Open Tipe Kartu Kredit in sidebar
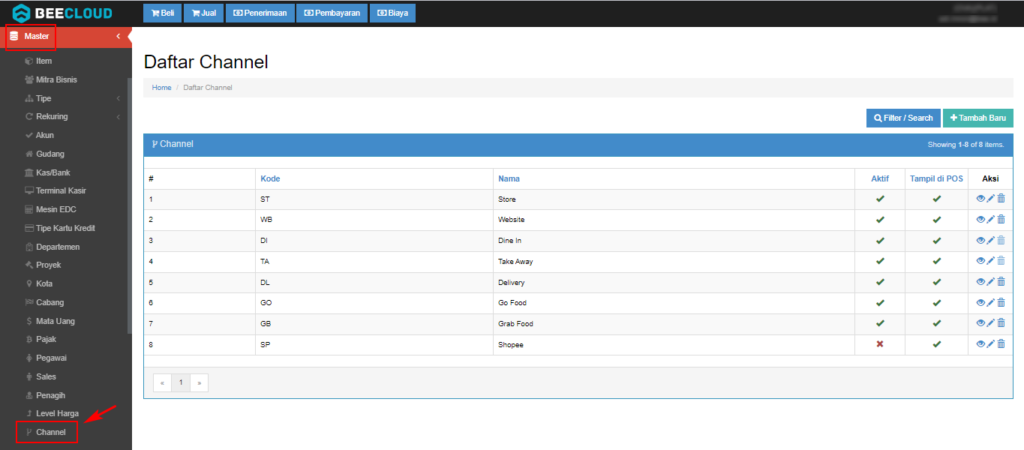Image resolution: width=1024 pixels, height=450 pixels. pyautogui.click(x=60, y=228)
